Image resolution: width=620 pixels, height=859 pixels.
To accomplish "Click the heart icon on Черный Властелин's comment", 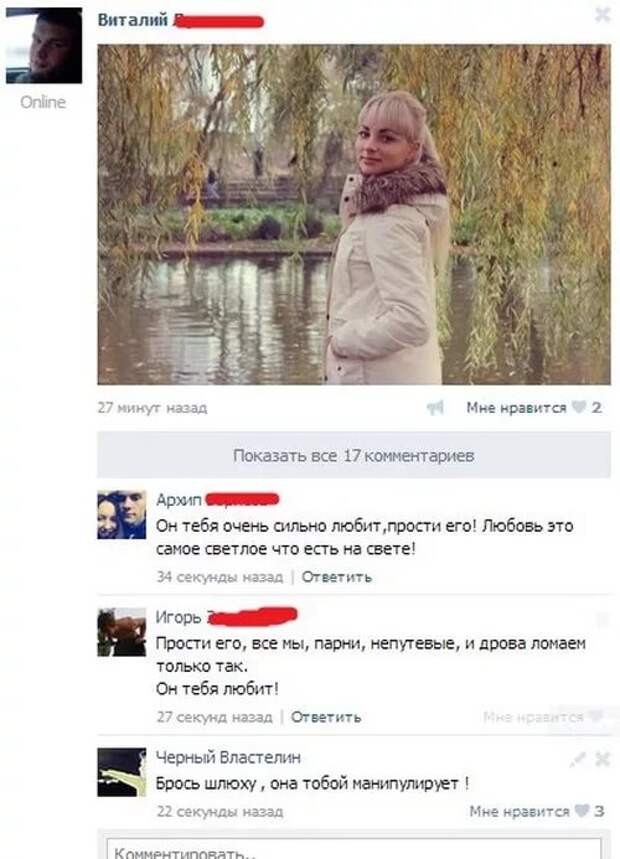I will [x=582, y=811].
